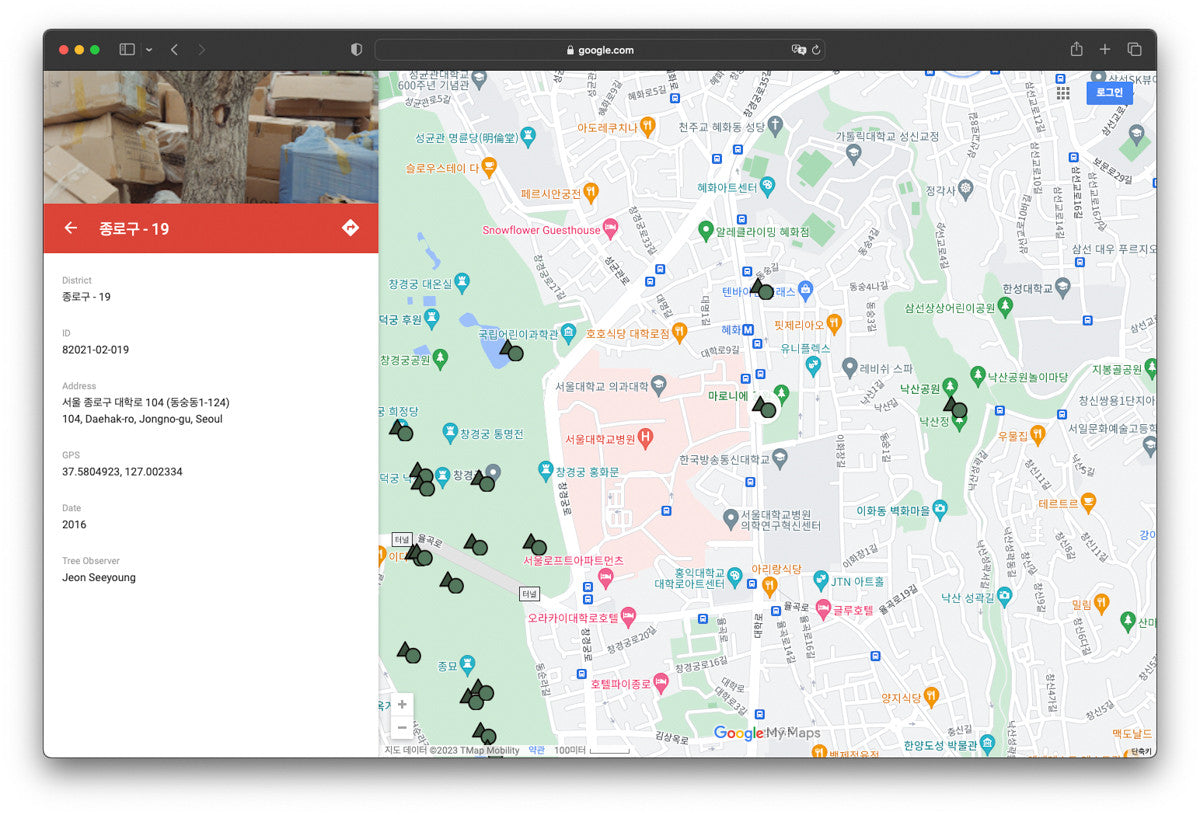Zoom in the map with plus button

pyautogui.click(x=401, y=704)
